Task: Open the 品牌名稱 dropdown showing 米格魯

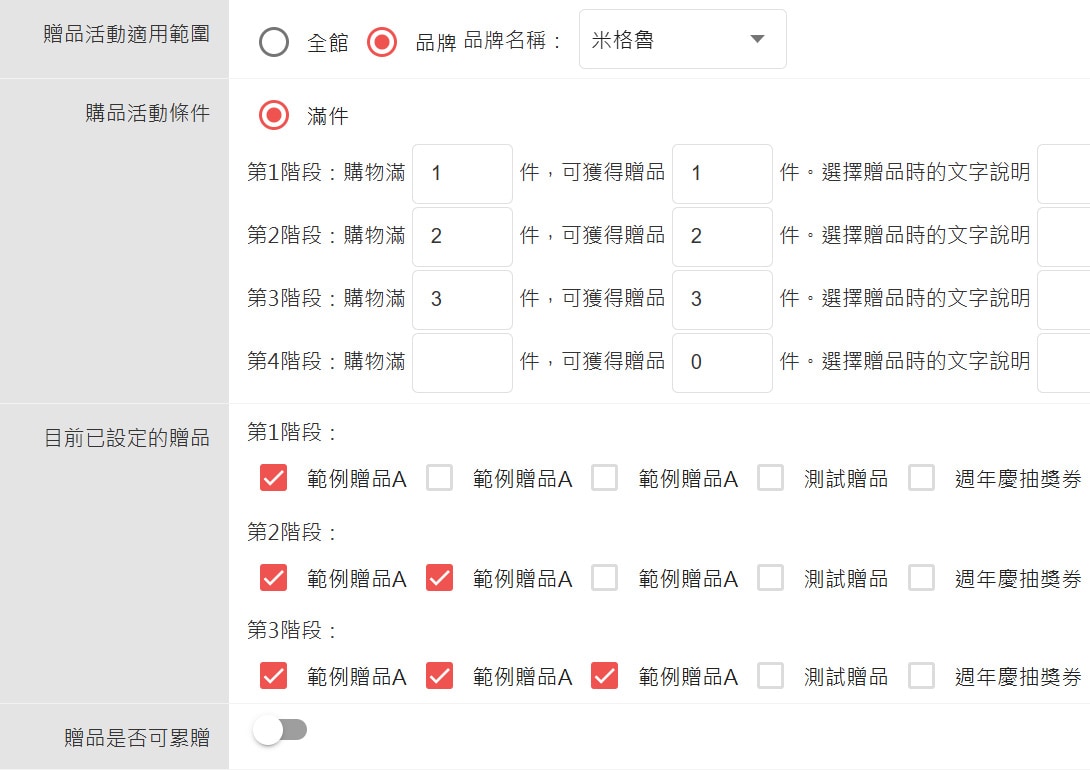Action: coord(682,39)
